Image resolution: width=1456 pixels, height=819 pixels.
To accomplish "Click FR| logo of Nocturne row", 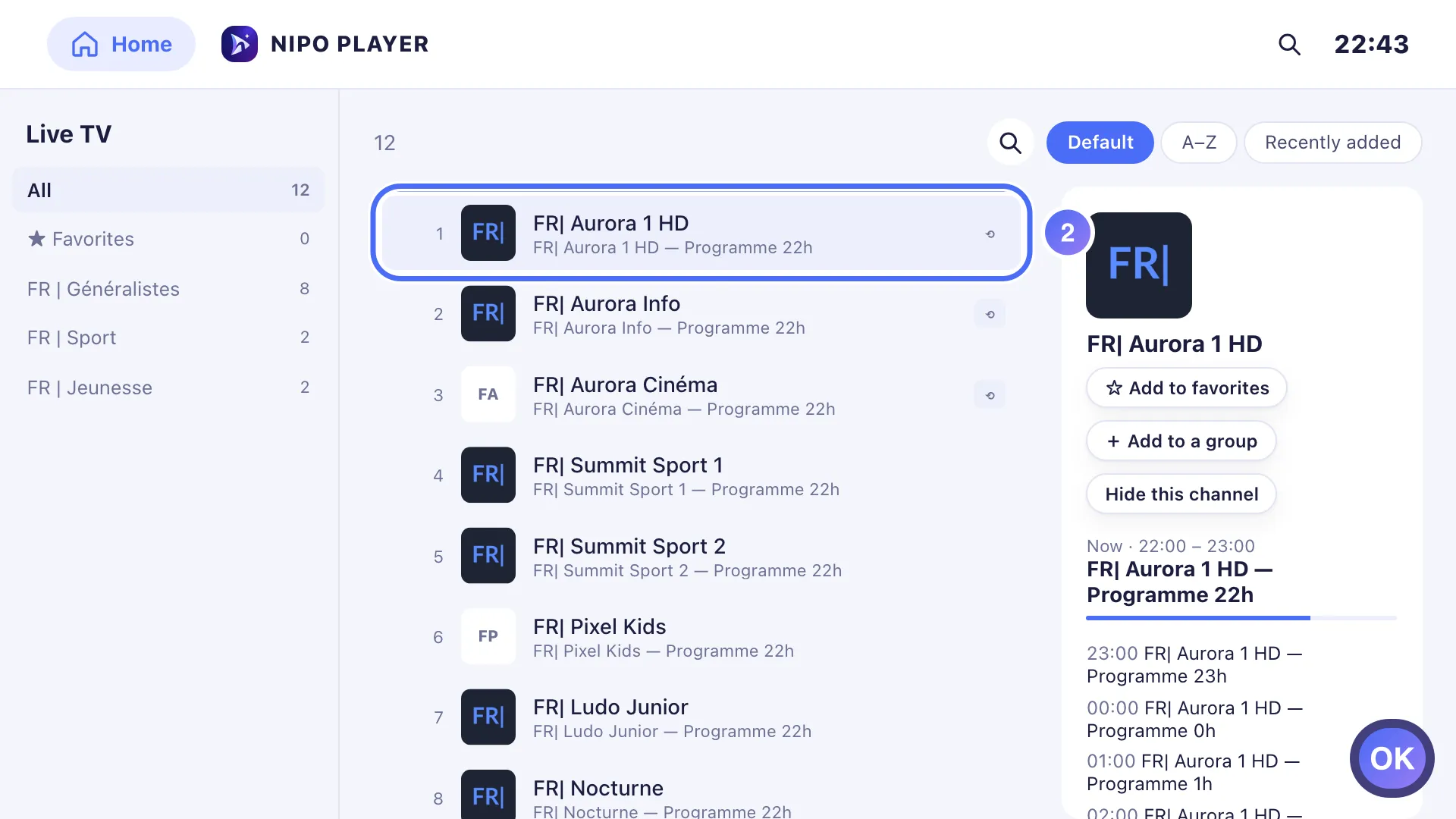I will click(488, 794).
